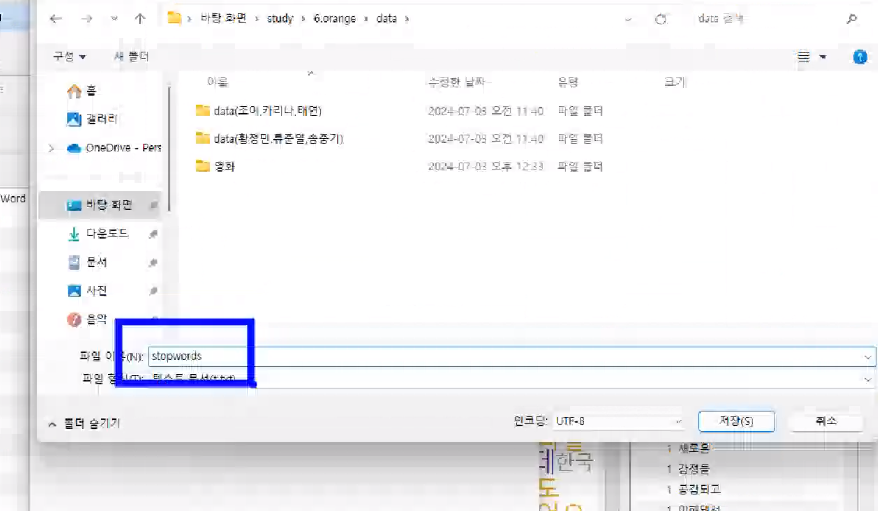Screen dimensions: 878x511
Task: Open the 구성 menu
Action: click(x=69, y=57)
